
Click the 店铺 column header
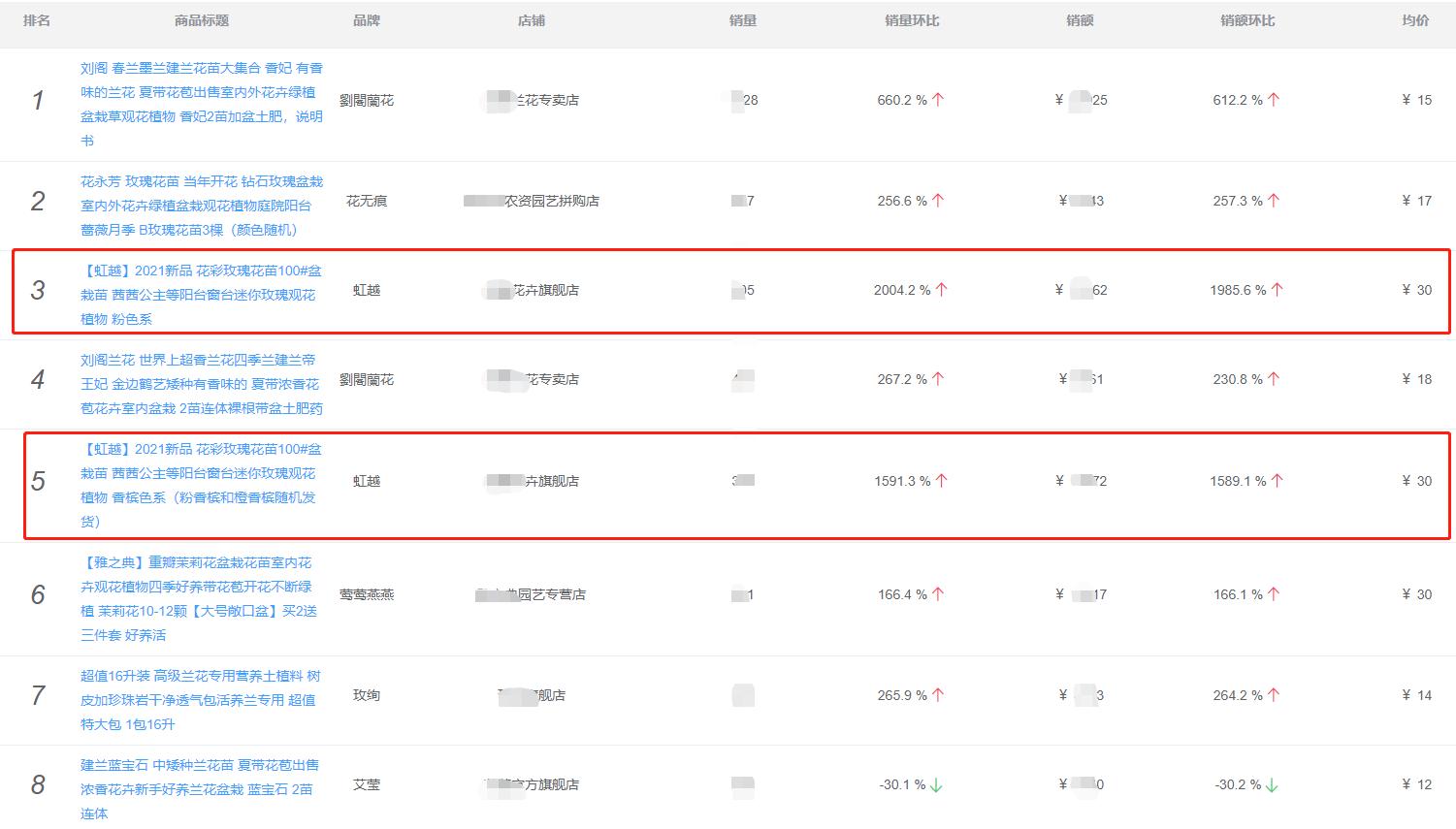[532, 20]
